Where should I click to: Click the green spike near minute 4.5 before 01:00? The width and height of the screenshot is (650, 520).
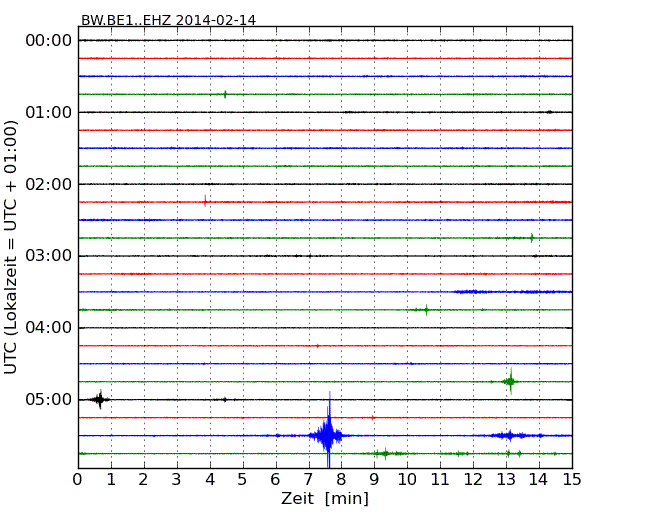pos(225,94)
